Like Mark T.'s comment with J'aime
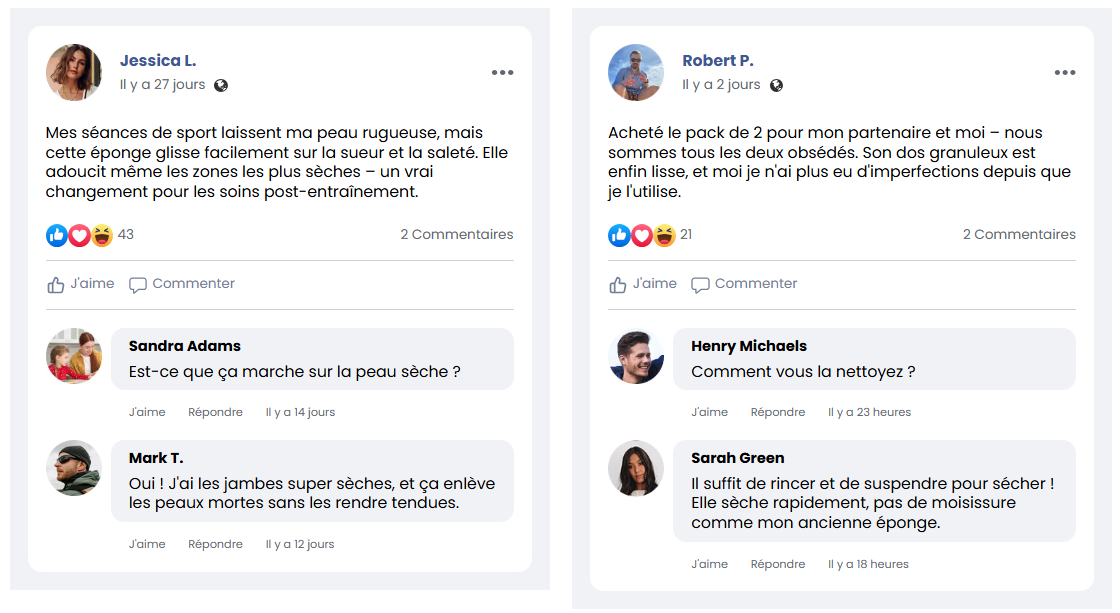The height and width of the screenshot is (613, 1120). 147,544
